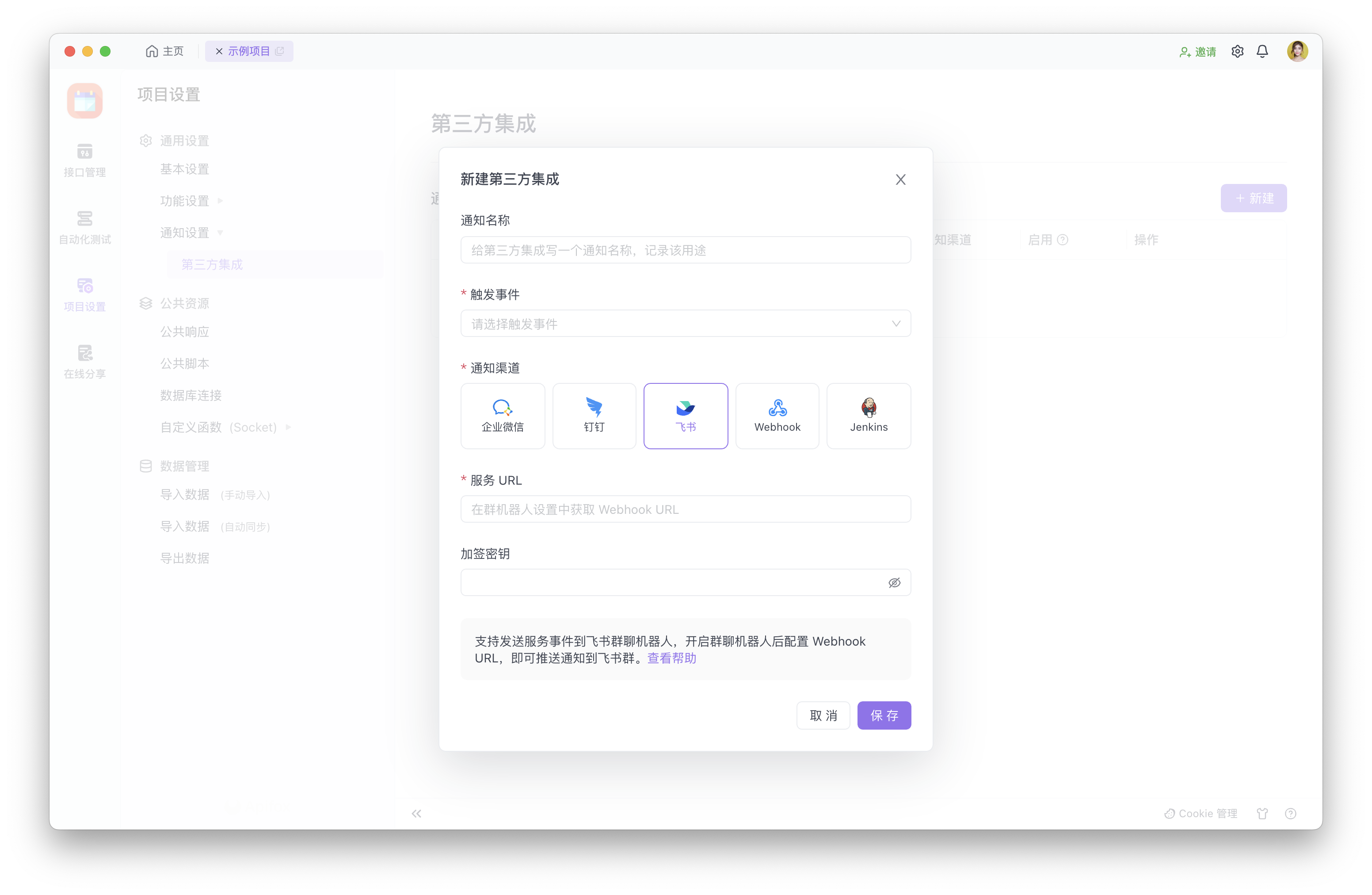Choose the 钉钉 channel option
Image resolution: width=1372 pixels, height=895 pixels.
(x=594, y=416)
